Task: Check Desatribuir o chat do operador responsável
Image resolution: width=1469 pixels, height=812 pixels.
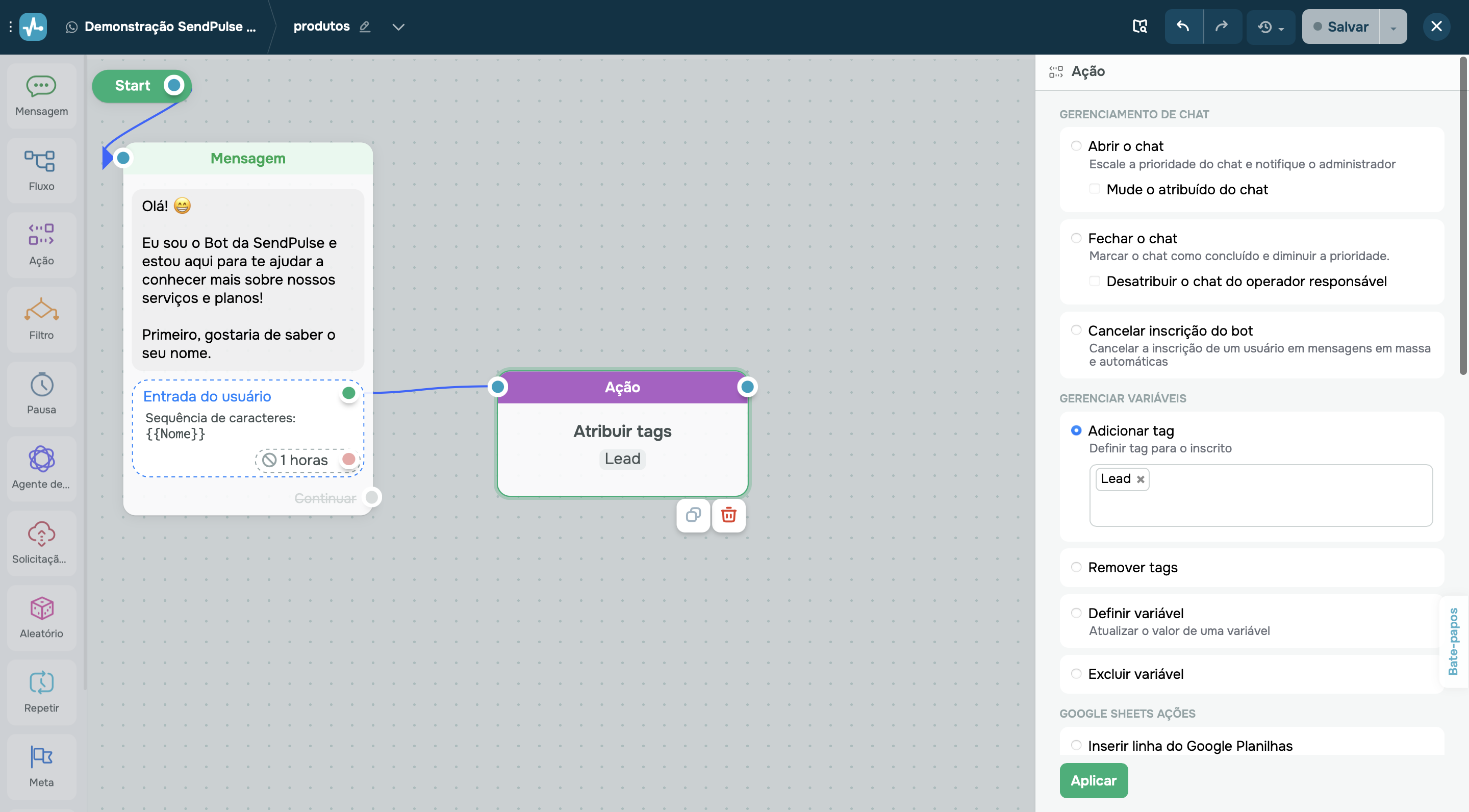Action: 1094,281
